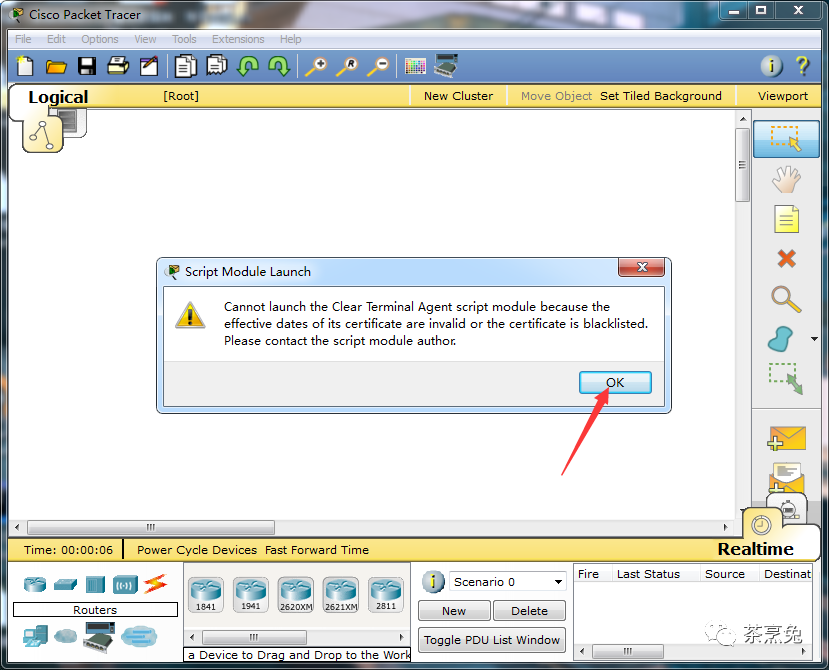
Task: Choose the Resize Shape tool
Action: coord(786,379)
